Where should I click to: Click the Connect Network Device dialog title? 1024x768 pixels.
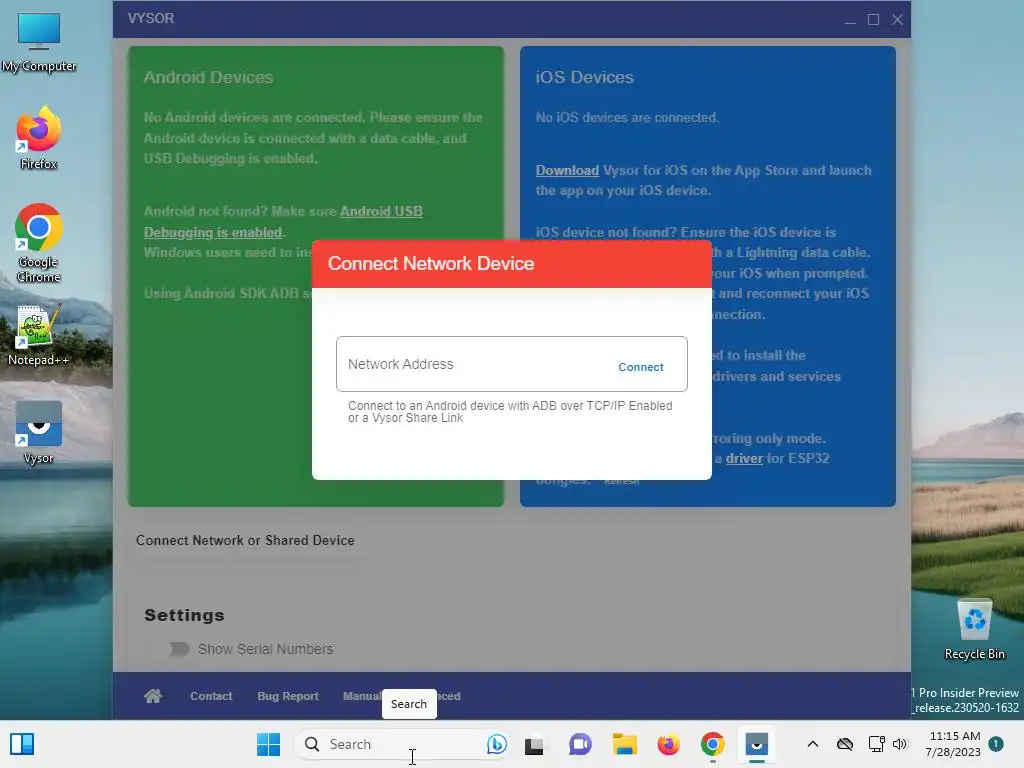pos(431,264)
